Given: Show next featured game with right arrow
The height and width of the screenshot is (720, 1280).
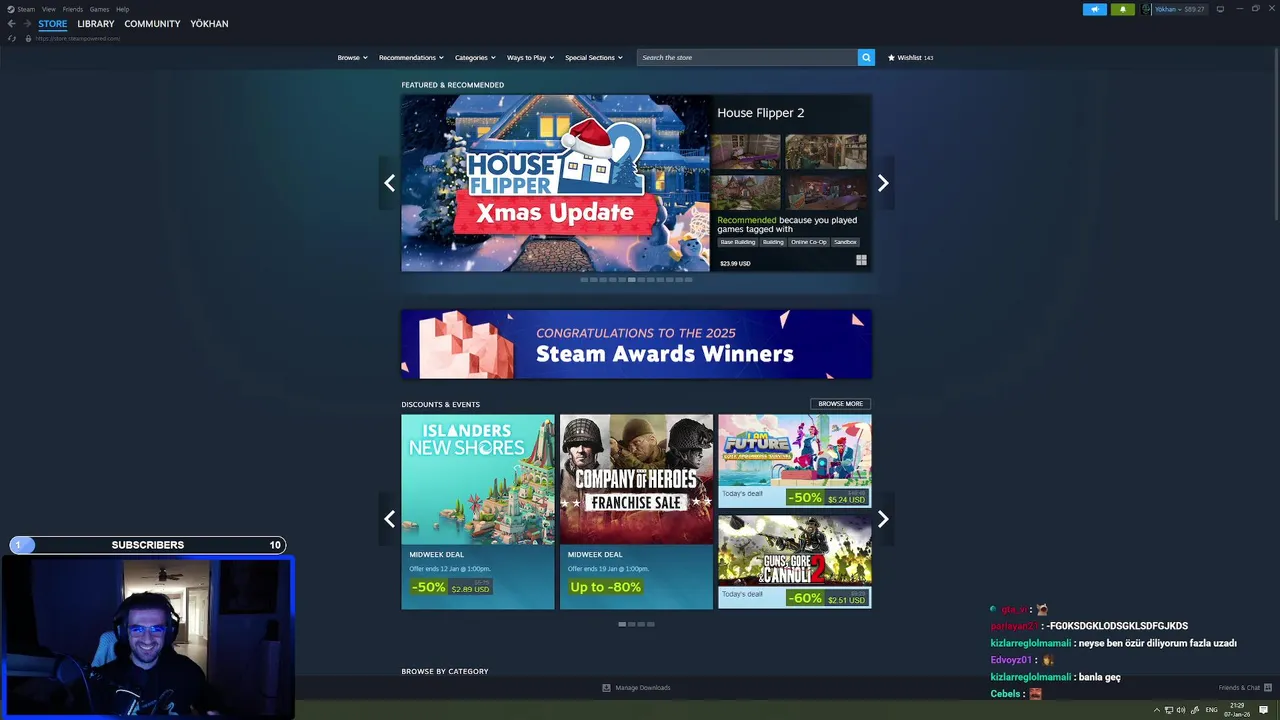Looking at the screenshot, I should [x=883, y=183].
